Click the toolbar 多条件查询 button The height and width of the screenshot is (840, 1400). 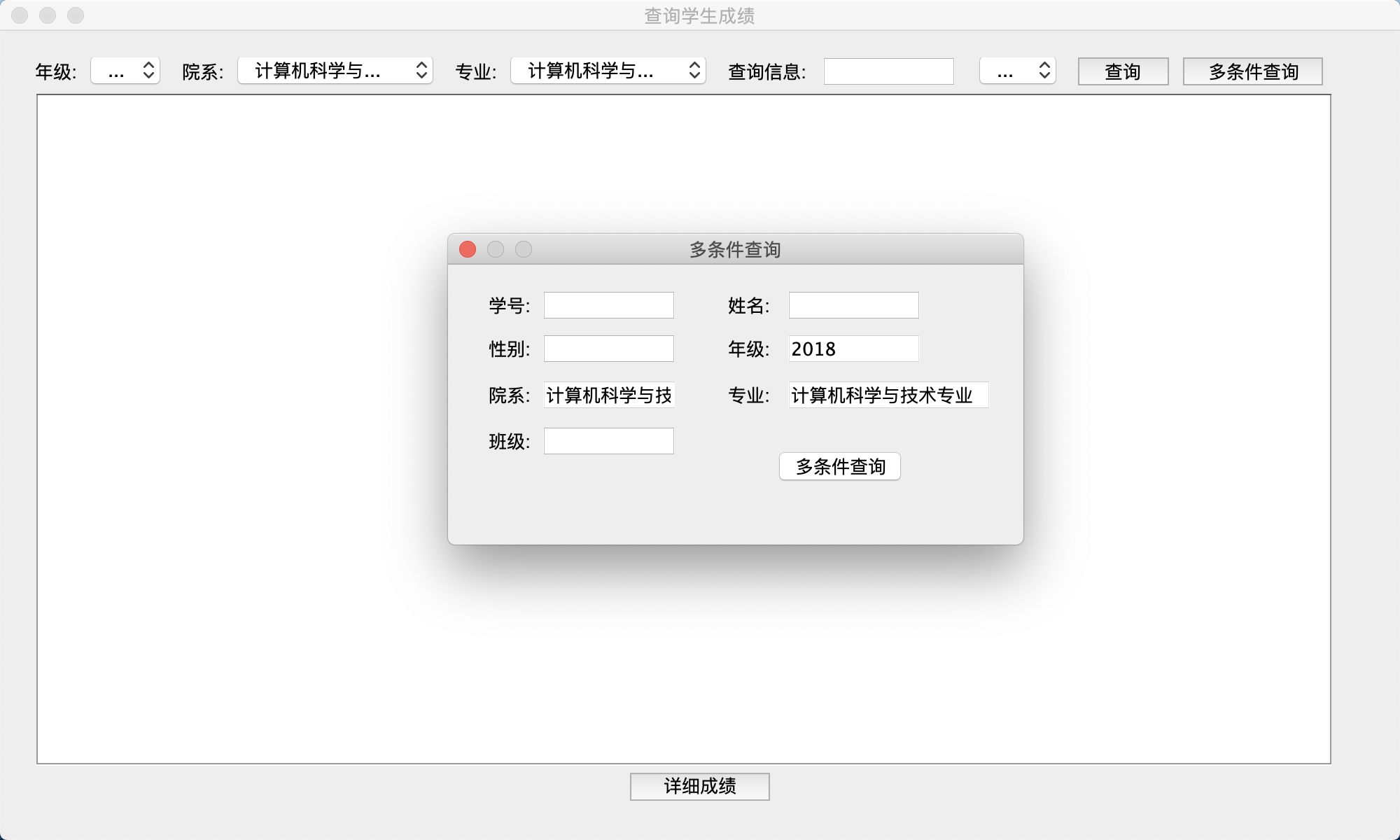(x=1252, y=71)
